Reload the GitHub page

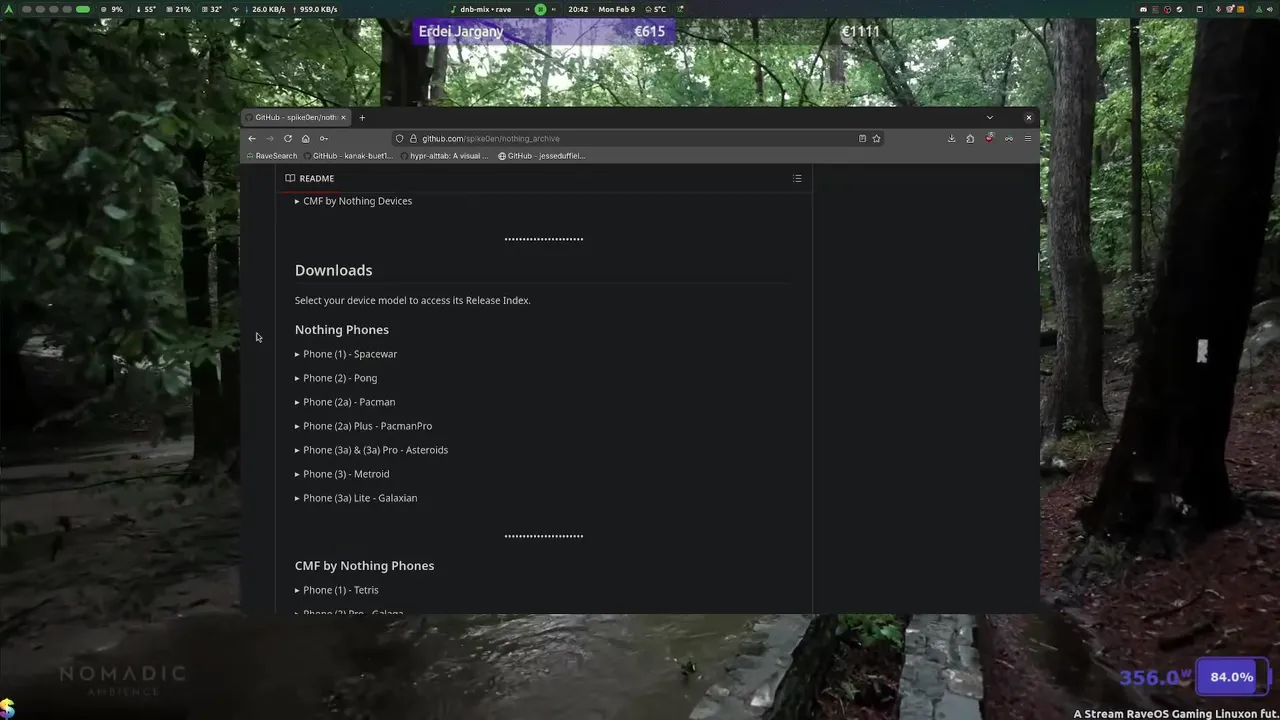point(288,138)
